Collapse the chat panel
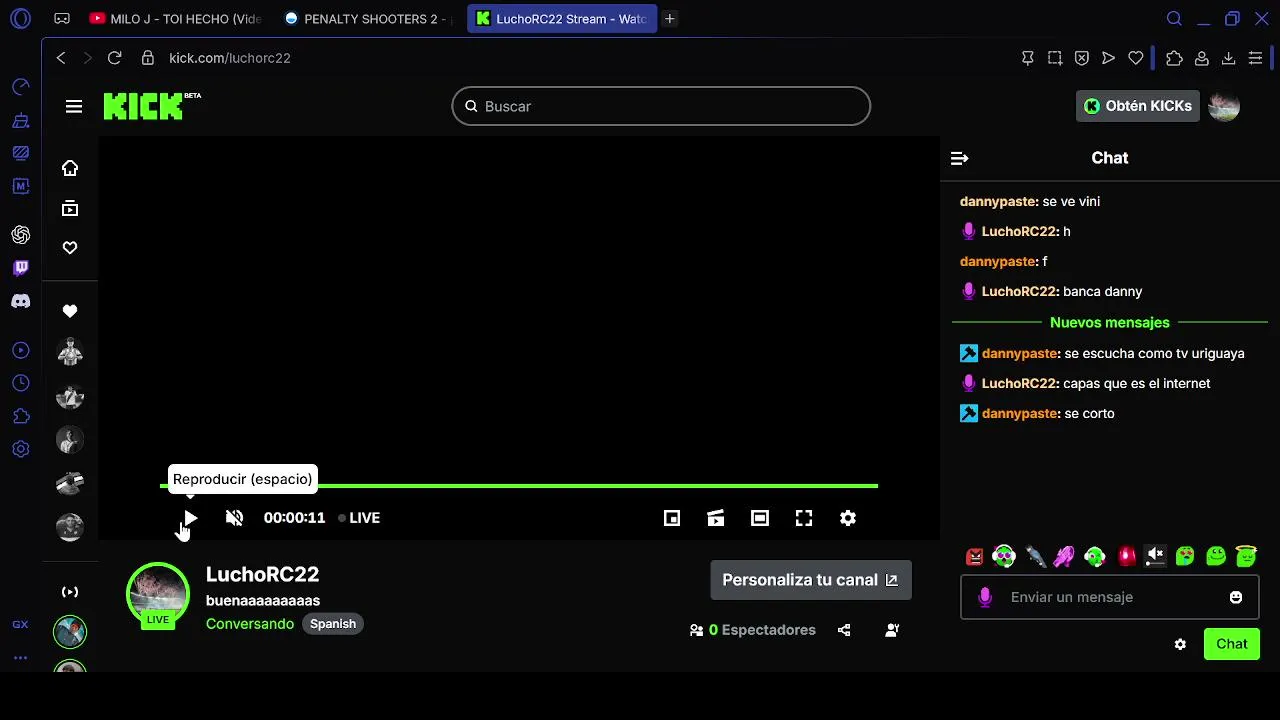 click(959, 158)
